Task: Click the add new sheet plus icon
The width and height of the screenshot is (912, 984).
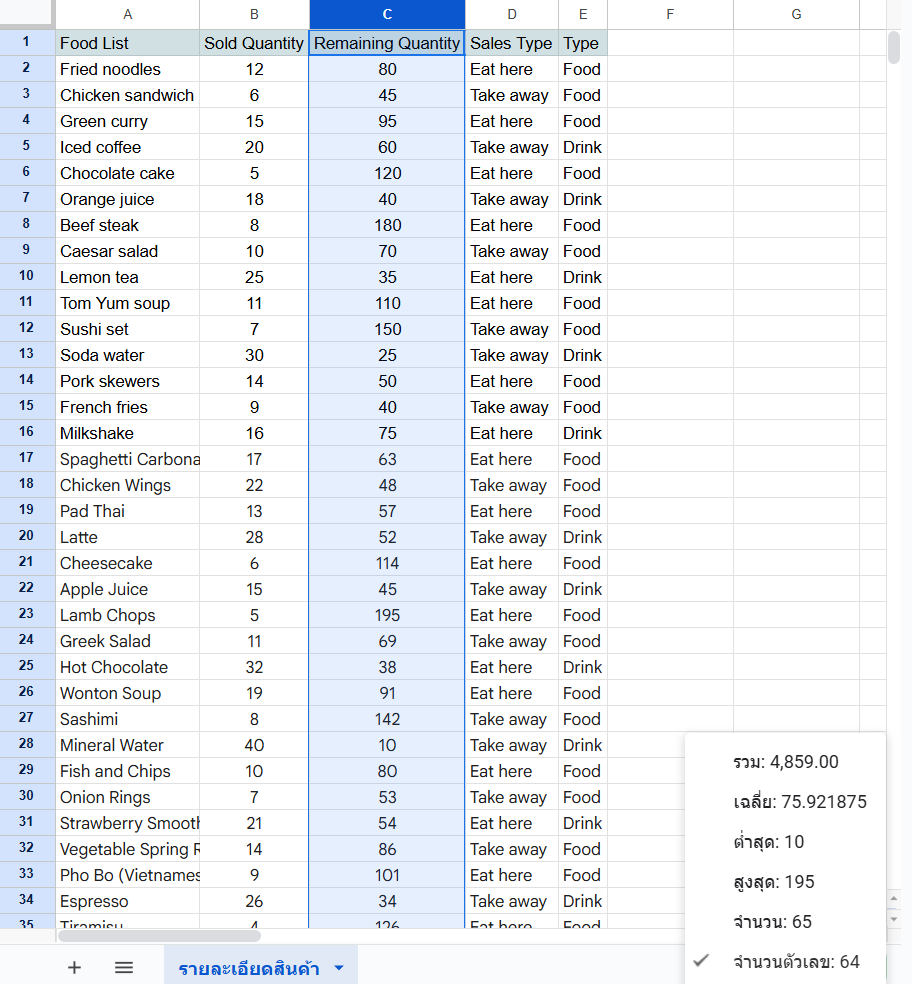Action: (74, 967)
